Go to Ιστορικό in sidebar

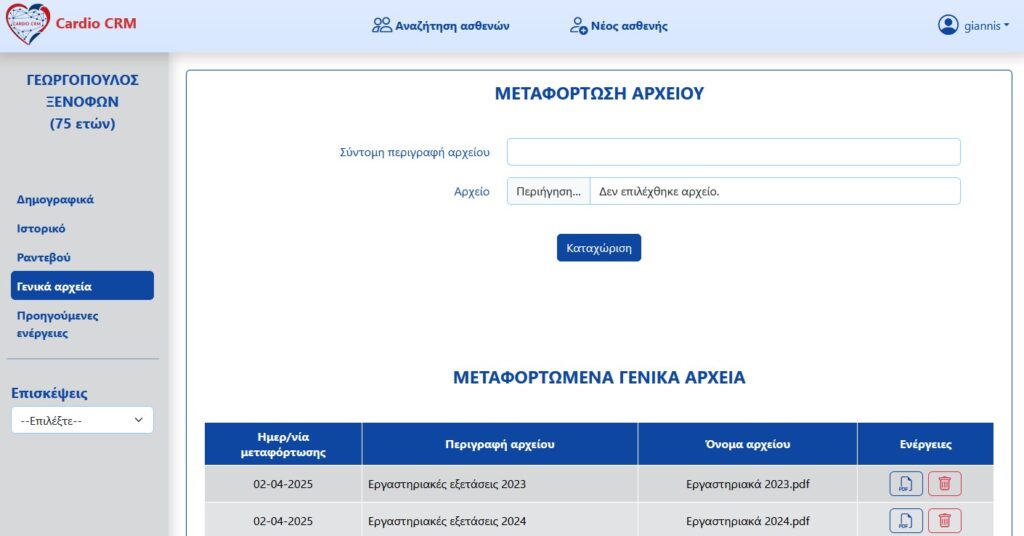(x=41, y=228)
